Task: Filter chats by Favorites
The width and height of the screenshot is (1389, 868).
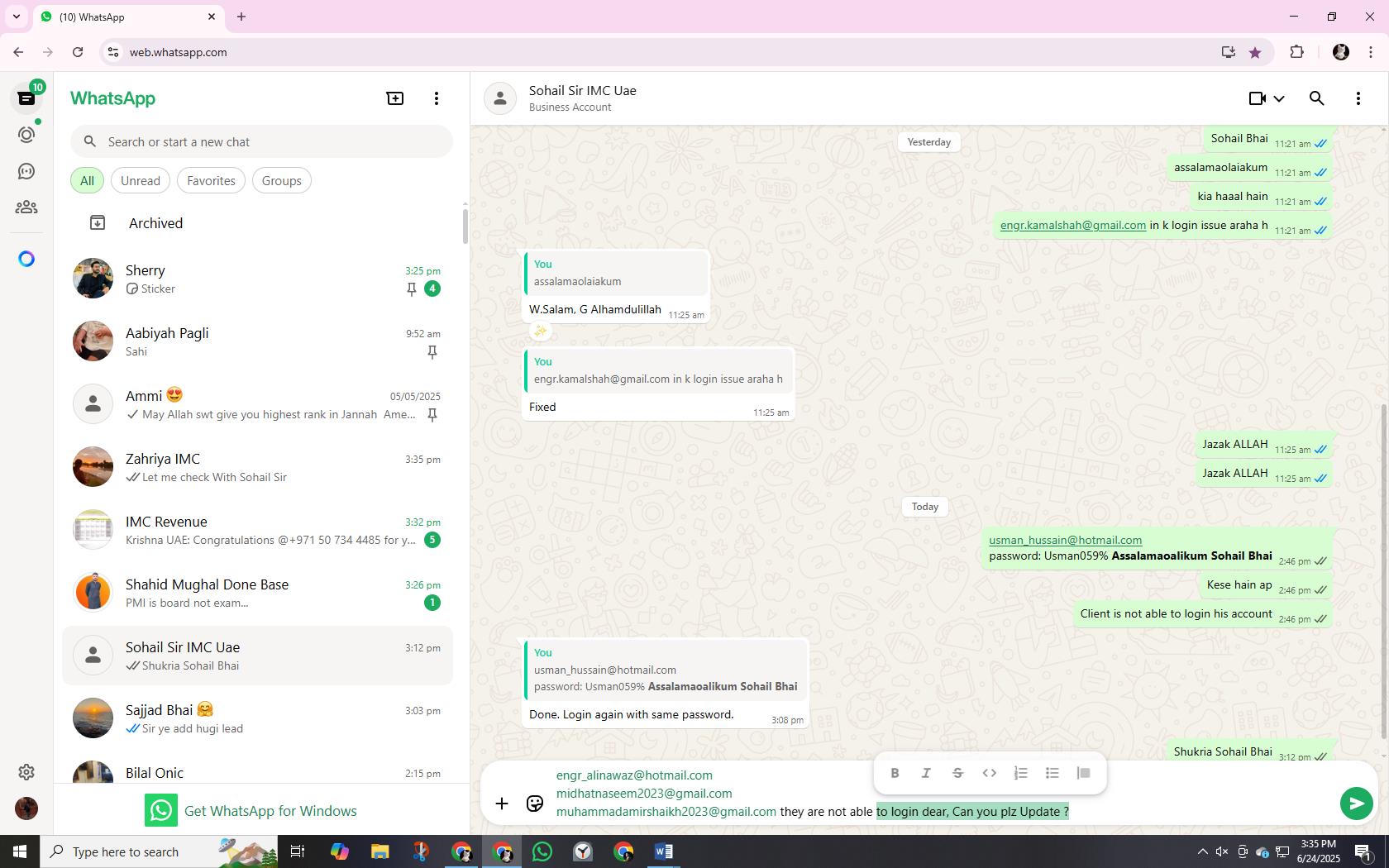Action: tap(211, 180)
